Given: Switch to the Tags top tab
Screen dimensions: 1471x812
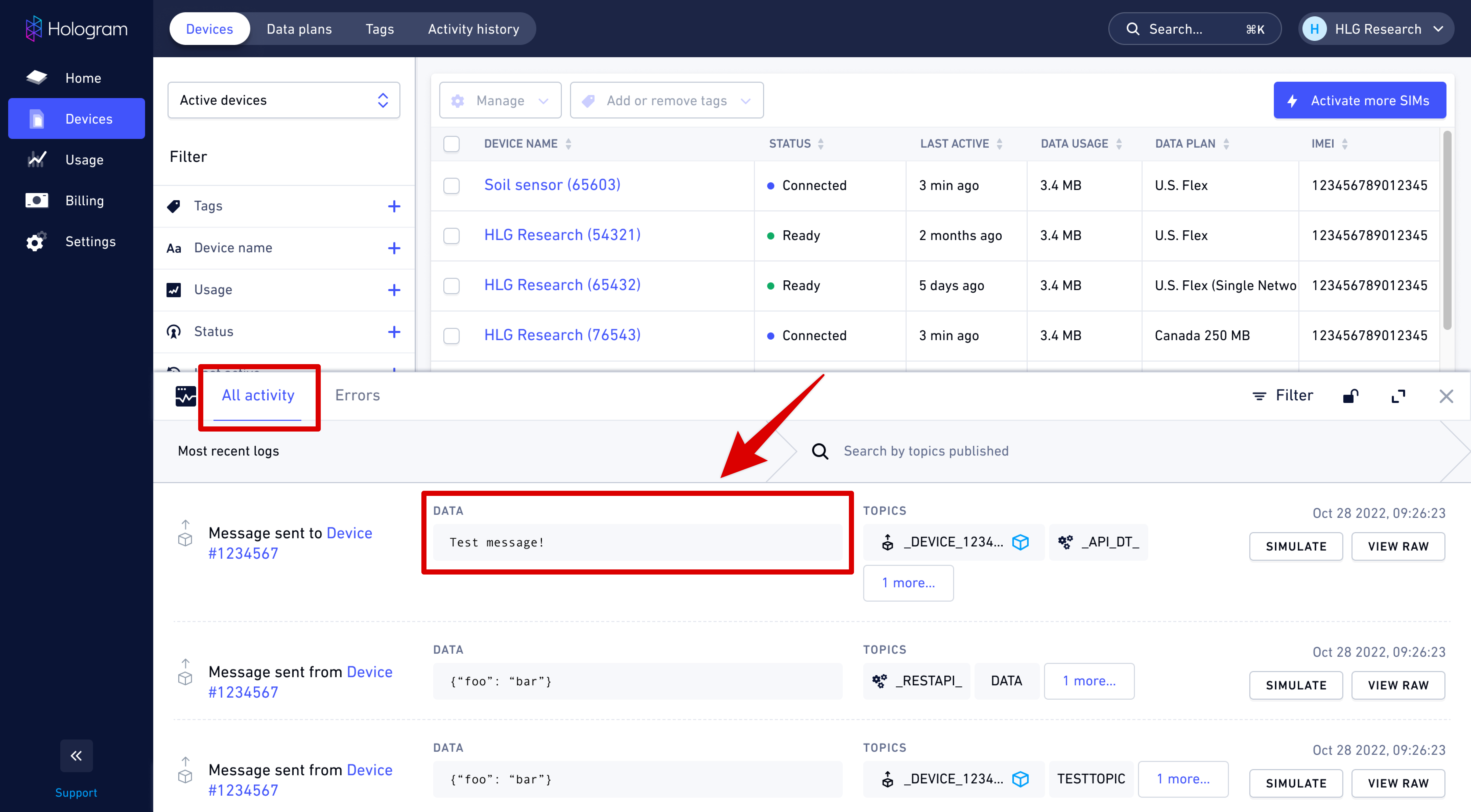Looking at the screenshot, I should tap(380, 29).
